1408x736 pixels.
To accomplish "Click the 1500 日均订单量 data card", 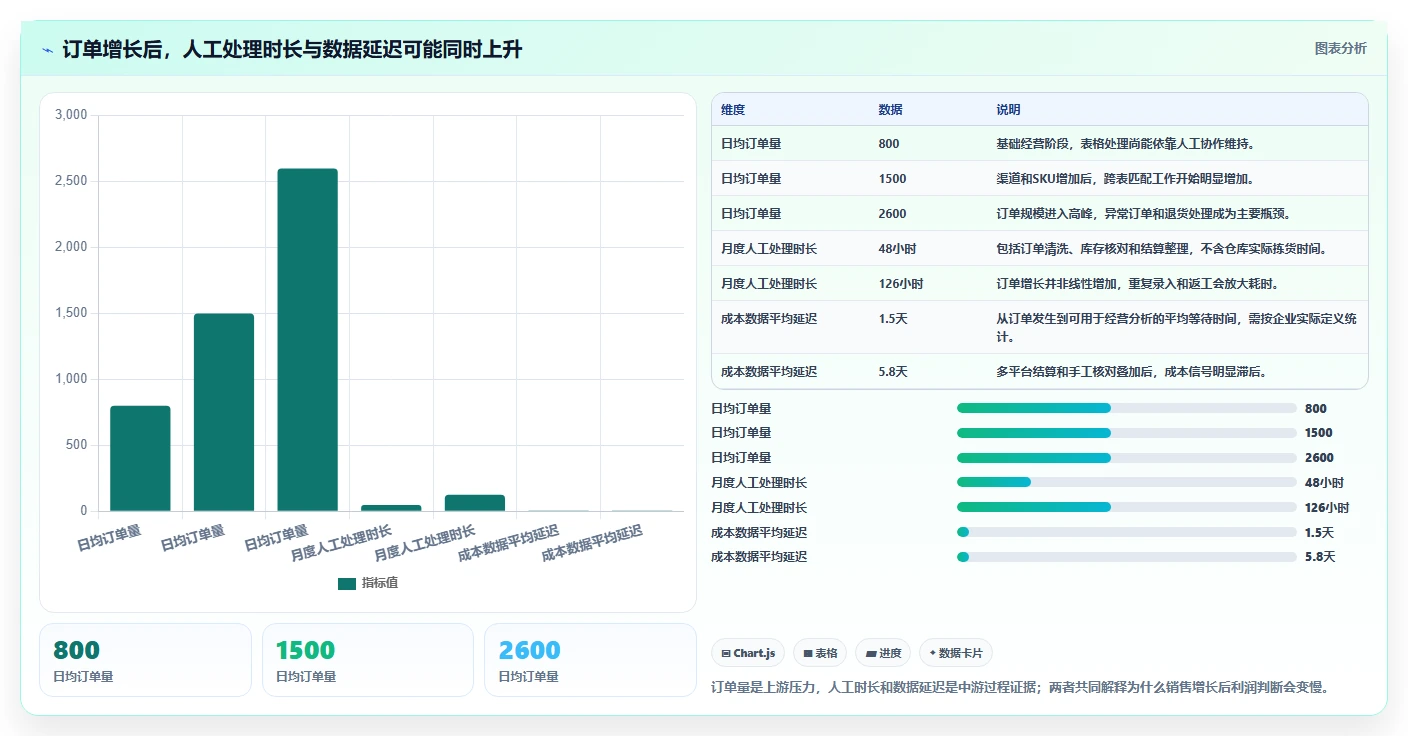I will click(368, 660).
